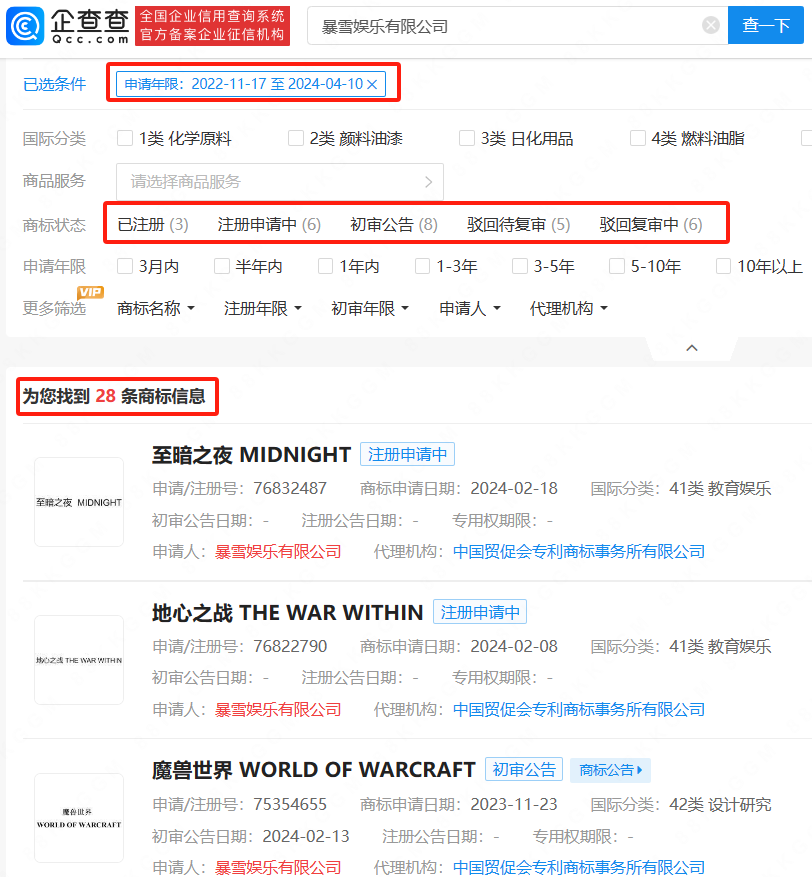The height and width of the screenshot is (877, 812).
Task: Click application date 2023-11-23
Action: point(514,804)
